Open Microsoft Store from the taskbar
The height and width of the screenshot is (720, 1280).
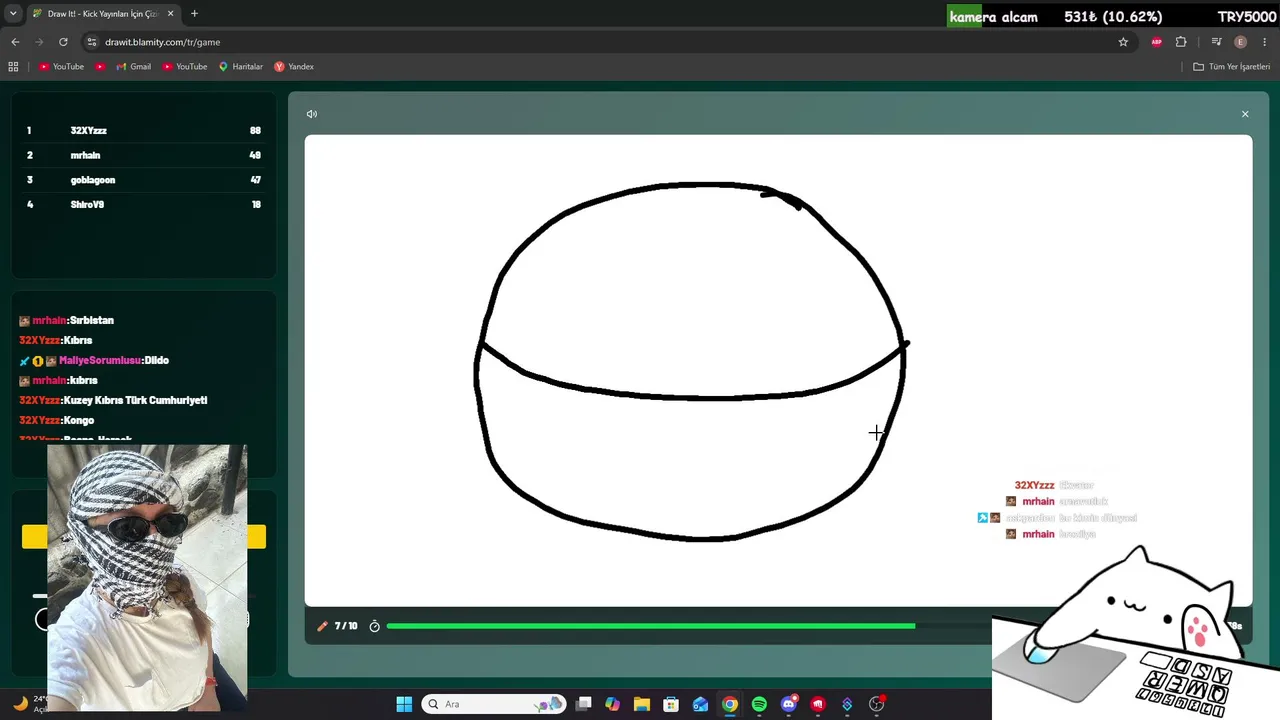tap(671, 704)
